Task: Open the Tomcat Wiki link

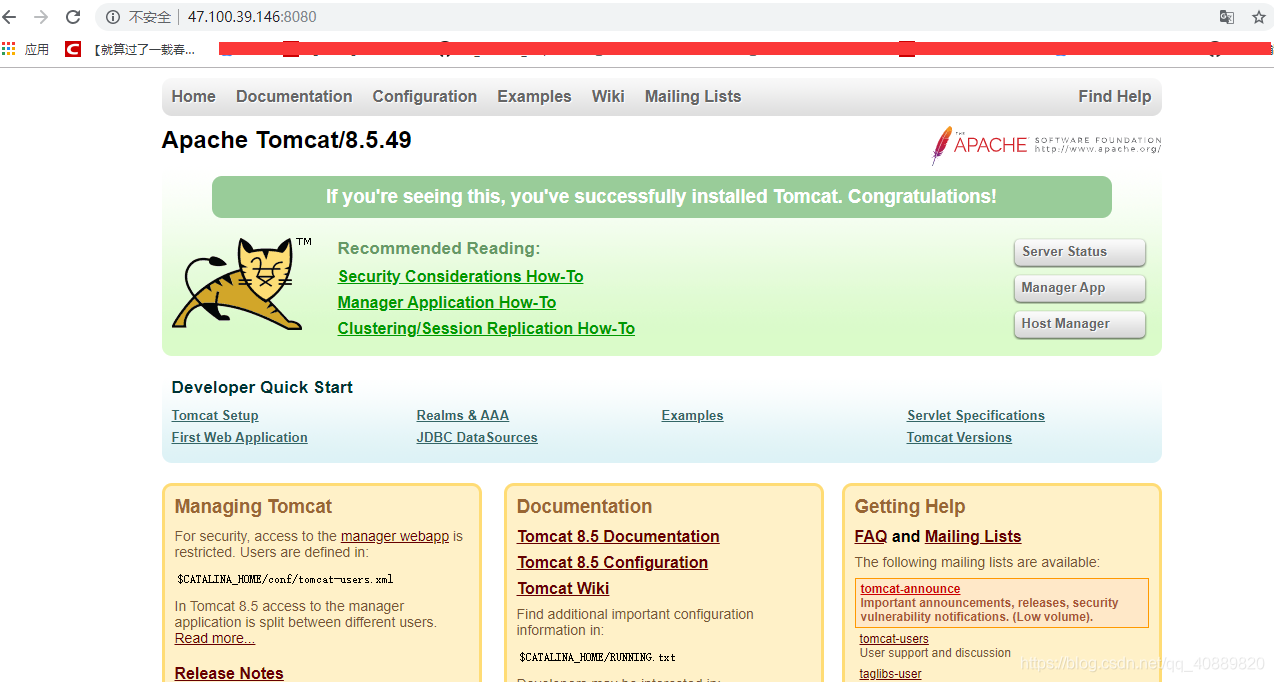Action: [563, 588]
